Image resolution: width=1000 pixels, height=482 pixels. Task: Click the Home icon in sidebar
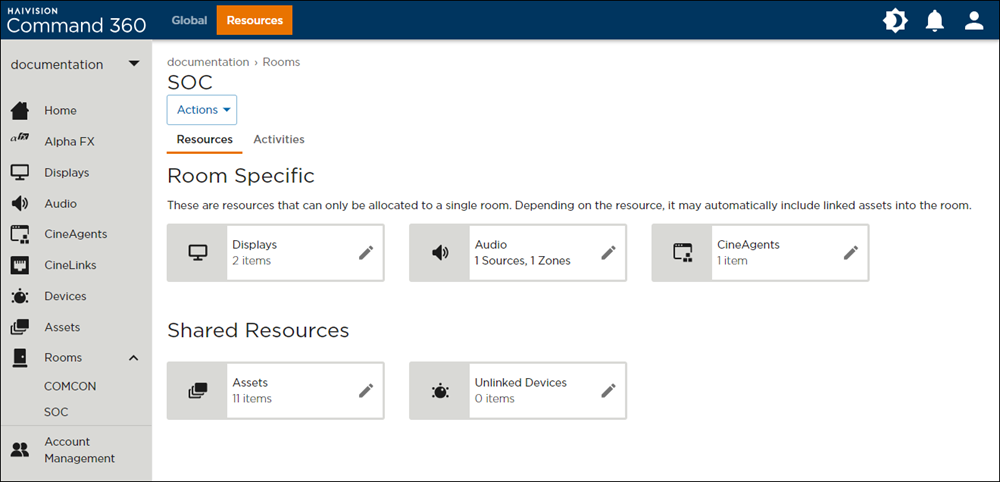20,111
